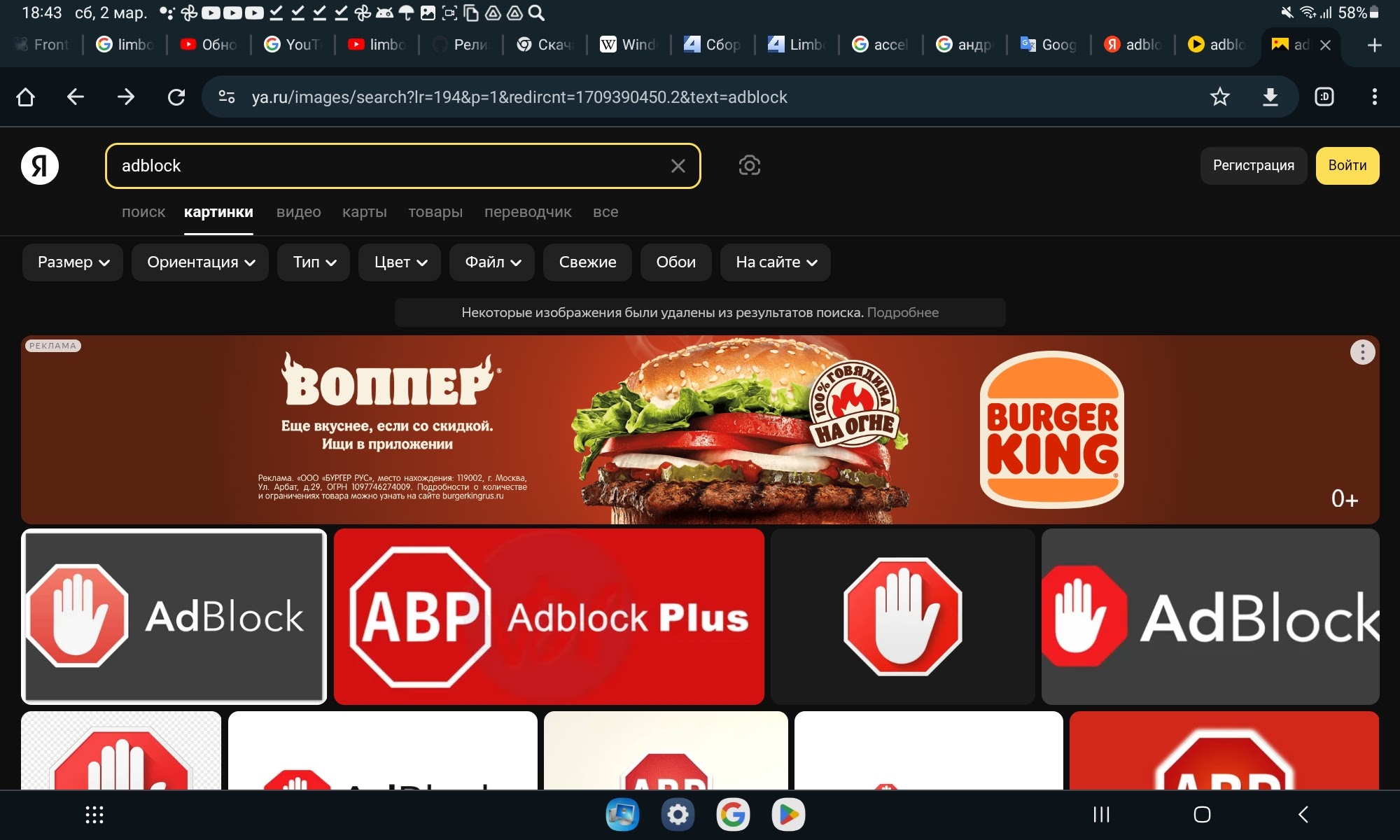The width and height of the screenshot is (1400, 840).
Task: Open downloads icon in toolbar
Action: pos(1270,97)
